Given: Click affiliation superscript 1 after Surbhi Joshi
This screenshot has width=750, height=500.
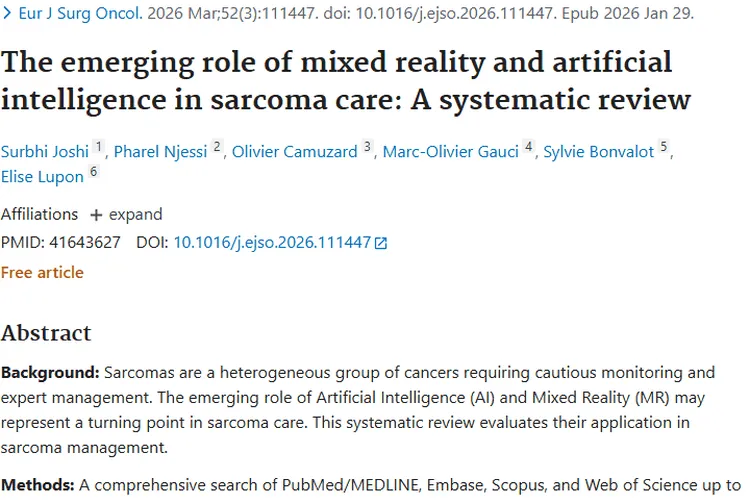Looking at the screenshot, I should click(x=99, y=147).
